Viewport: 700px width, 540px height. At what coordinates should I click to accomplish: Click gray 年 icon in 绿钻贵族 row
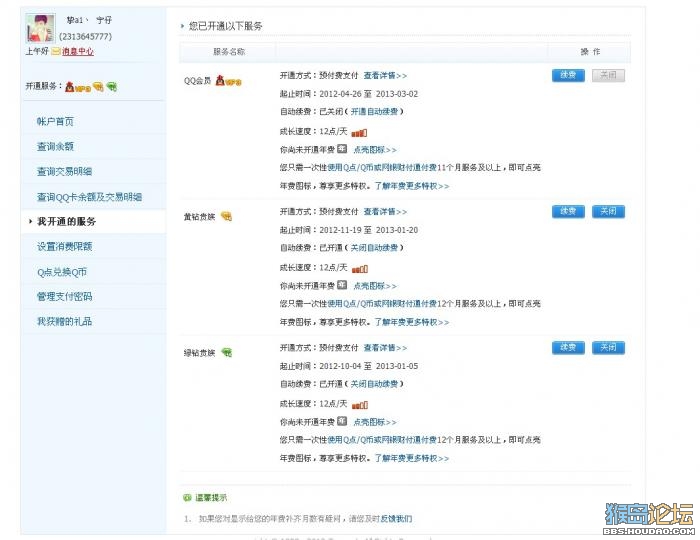[x=342, y=421]
